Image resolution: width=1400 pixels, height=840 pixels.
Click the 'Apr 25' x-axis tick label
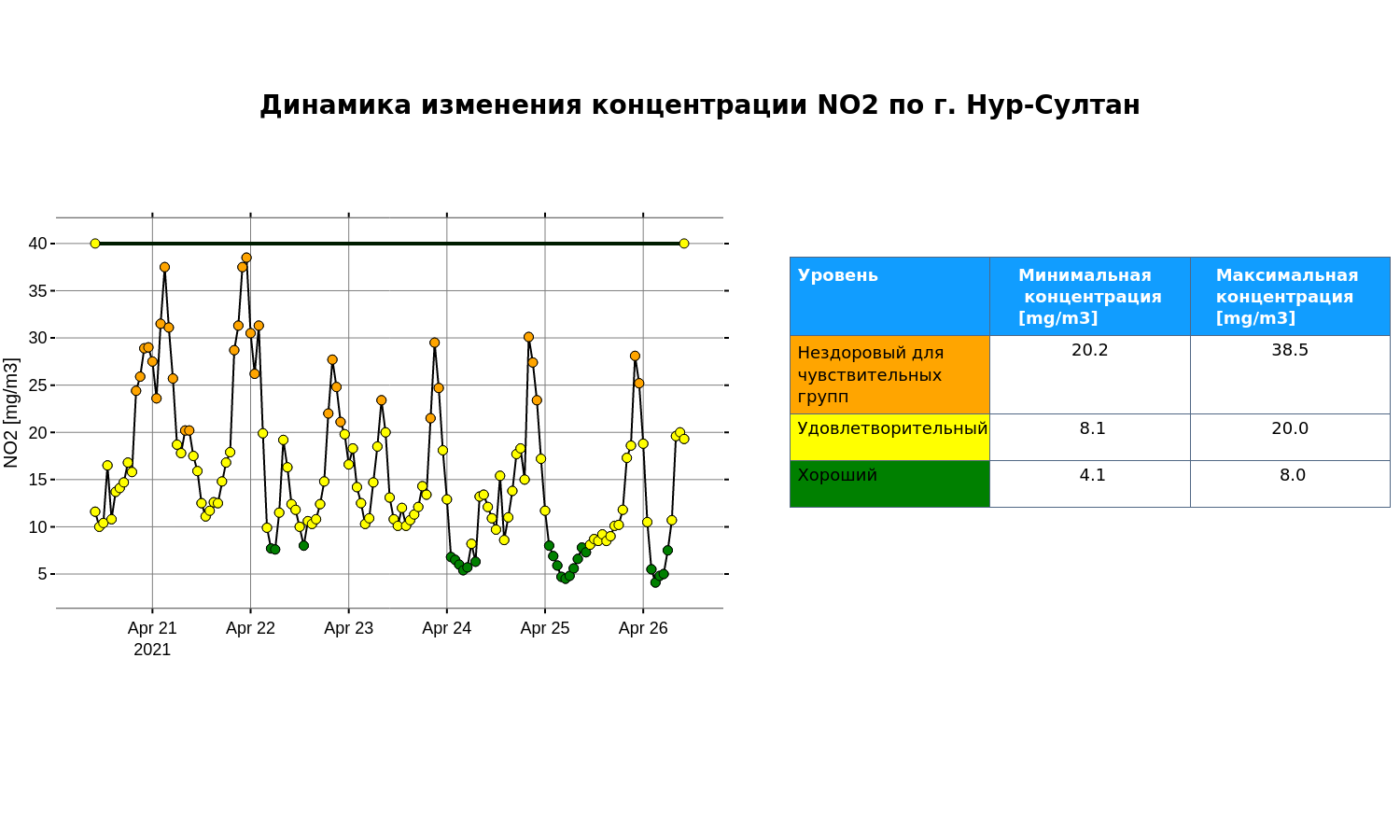pyautogui.click(x=545, y=628)
